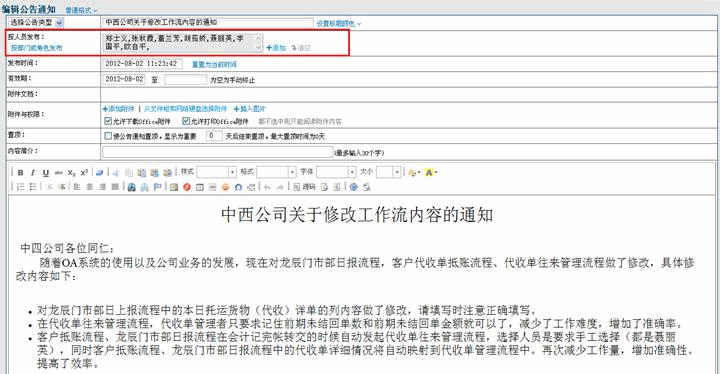
Task: Click the subscript icon in the toolbar
Action: click(71, 173)
